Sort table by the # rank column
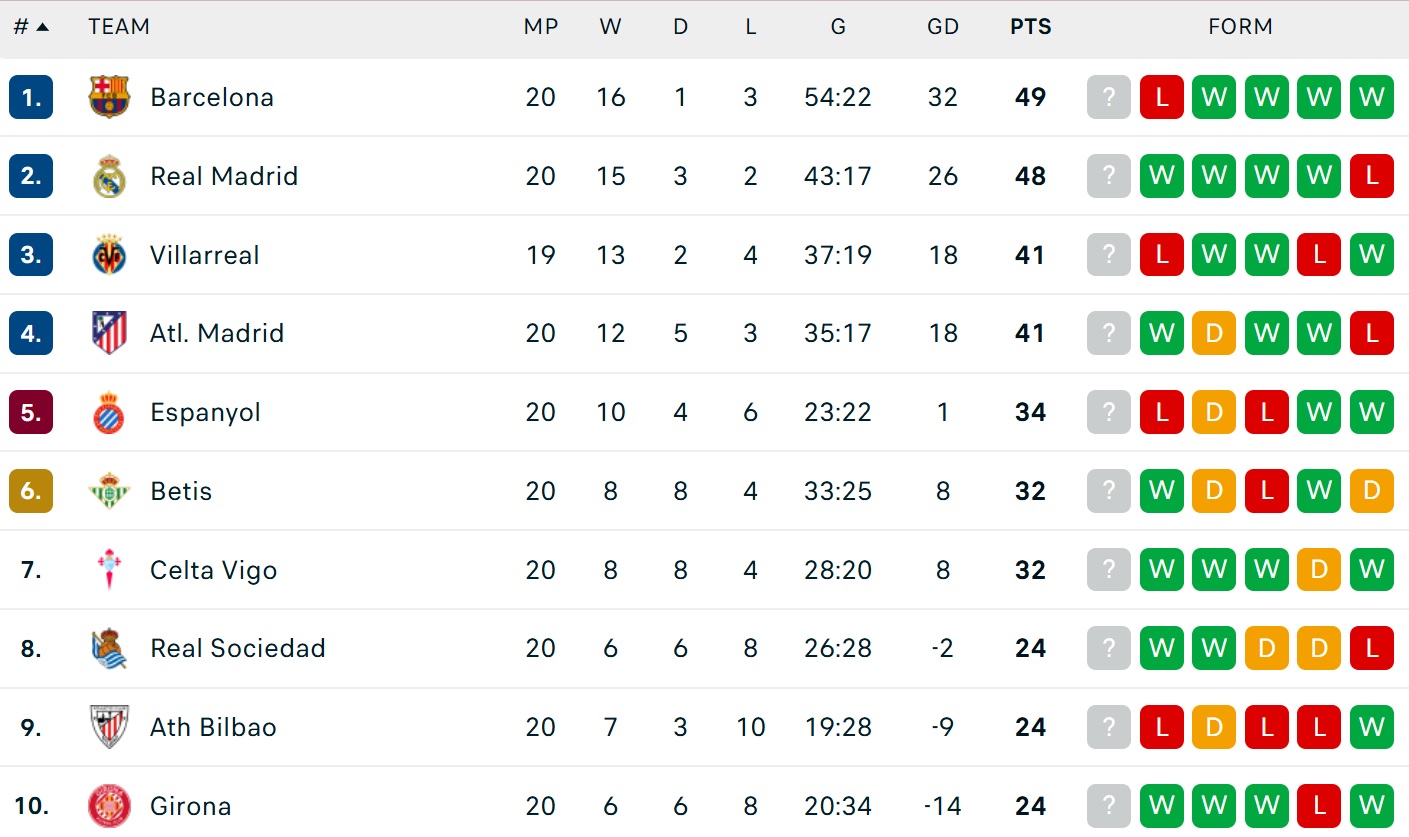Viewport: 1409px width, 837px height. coord(30,27)
